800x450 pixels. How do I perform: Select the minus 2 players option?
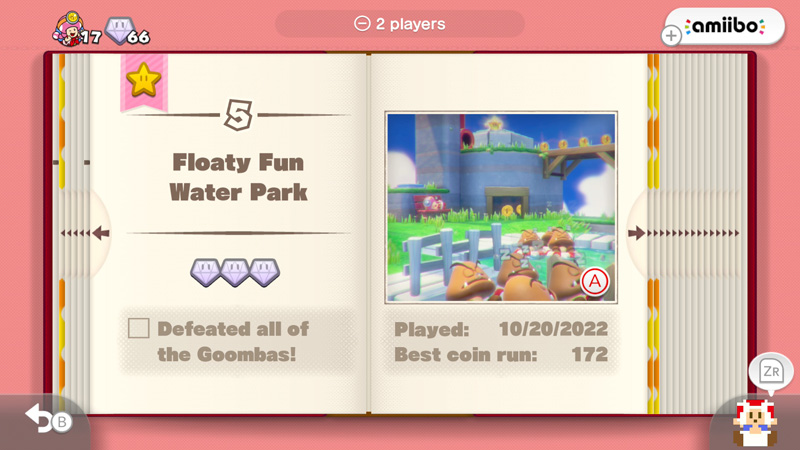pyautogui.click(x=399, y=24)
